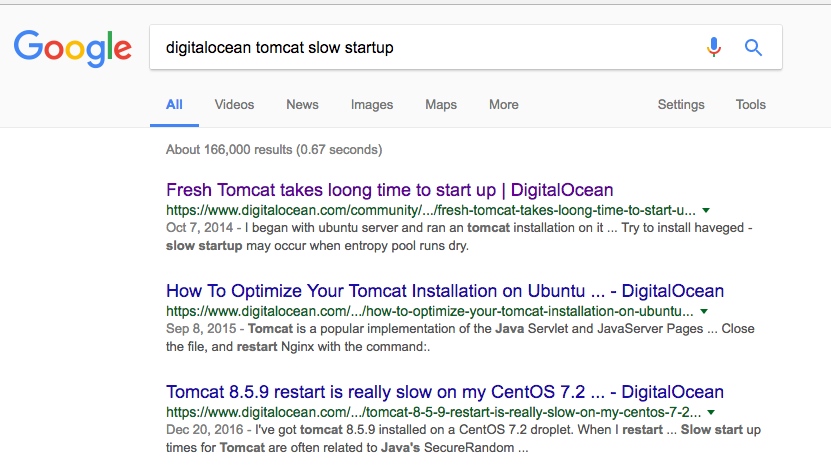Viewport: 831px width, 467px height.
Task: Click the voice search microphone icon
Action: 714,47
